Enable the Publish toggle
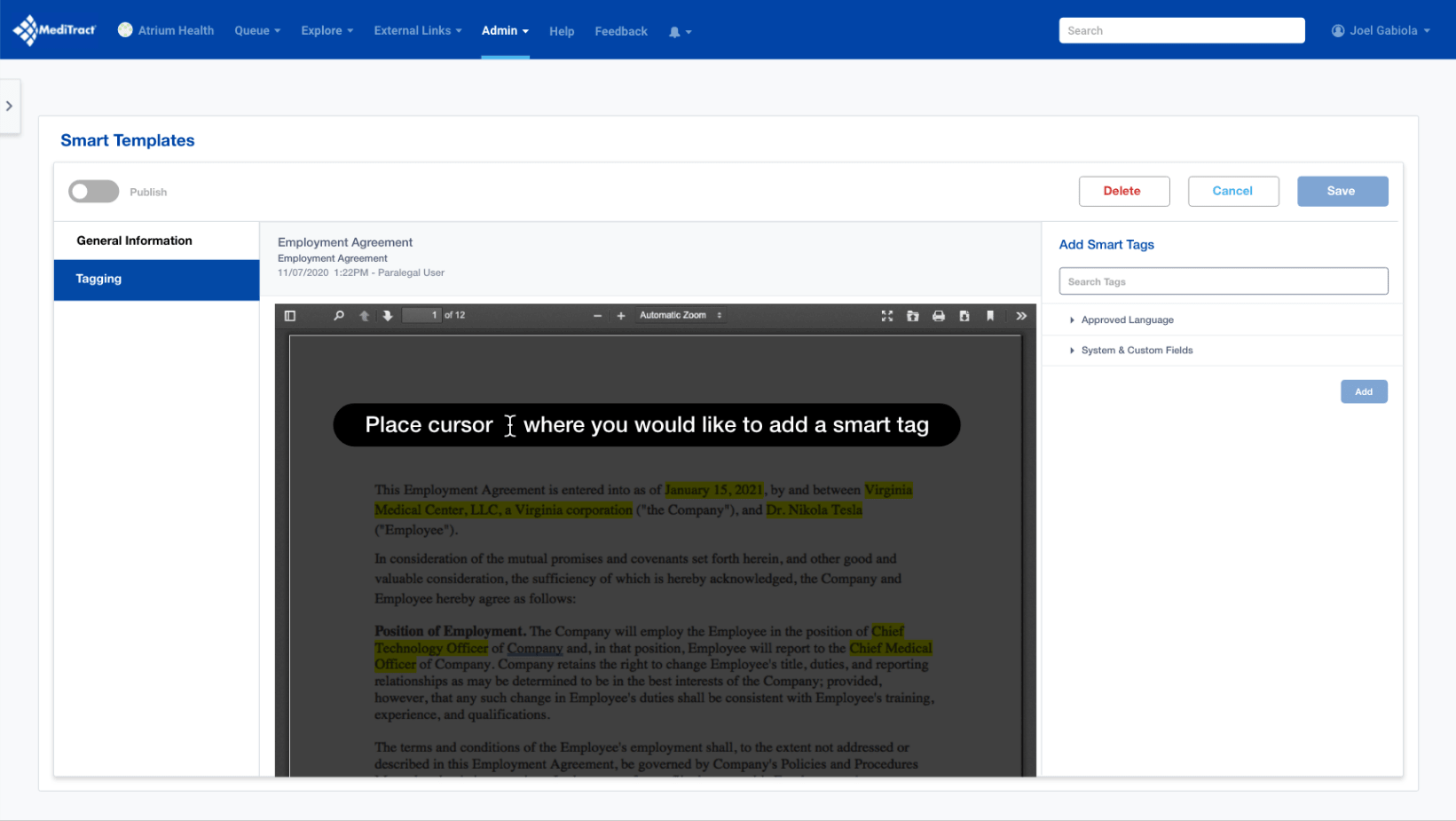 pyautogui.click(x=93, y=191)
